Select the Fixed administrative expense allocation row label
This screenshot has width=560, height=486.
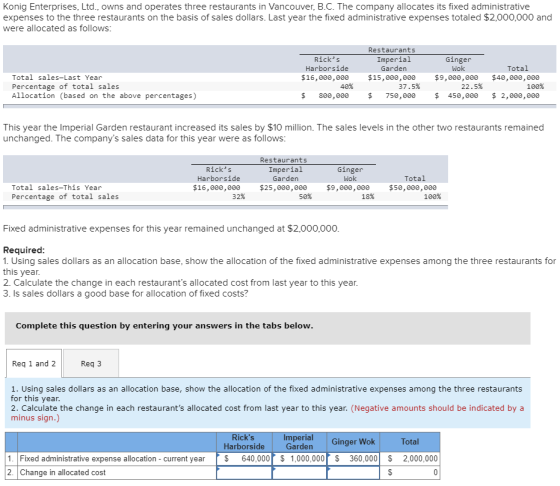(112, 459)
